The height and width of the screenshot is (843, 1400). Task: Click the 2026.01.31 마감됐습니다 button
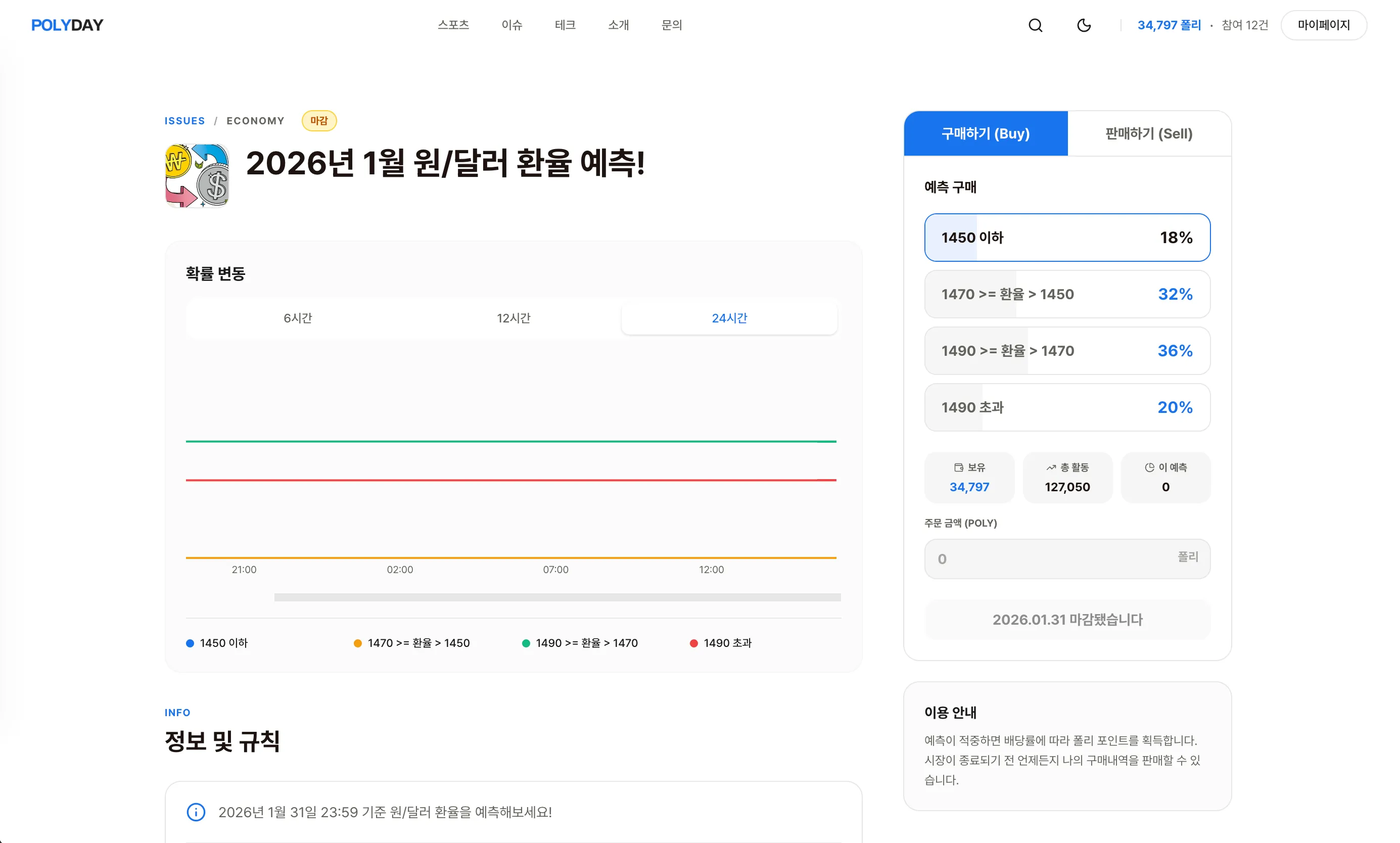coord(1067,620)
